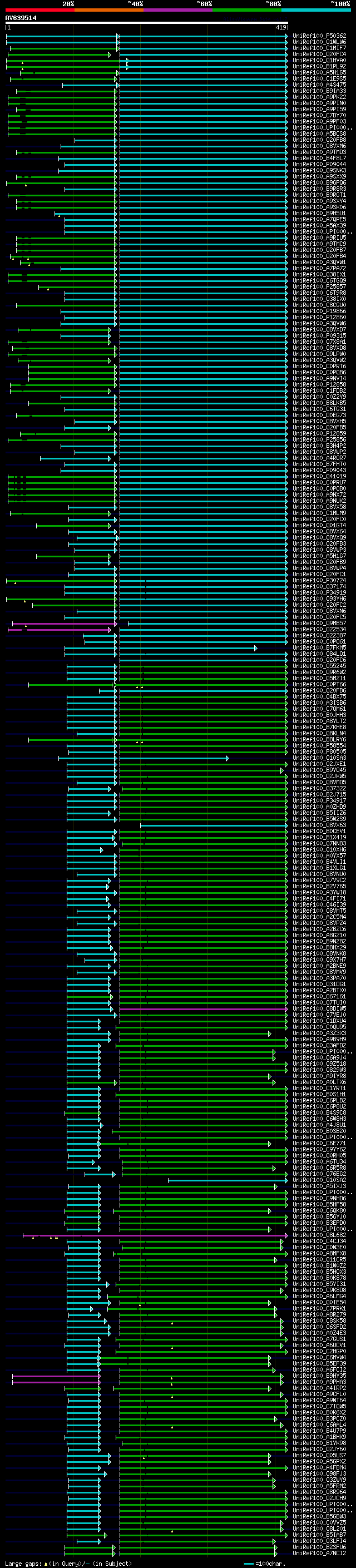Click the UniRef100_P09044 hit label
The height and width of the screenshot is (1568, 356).
[x=319, y=164]
